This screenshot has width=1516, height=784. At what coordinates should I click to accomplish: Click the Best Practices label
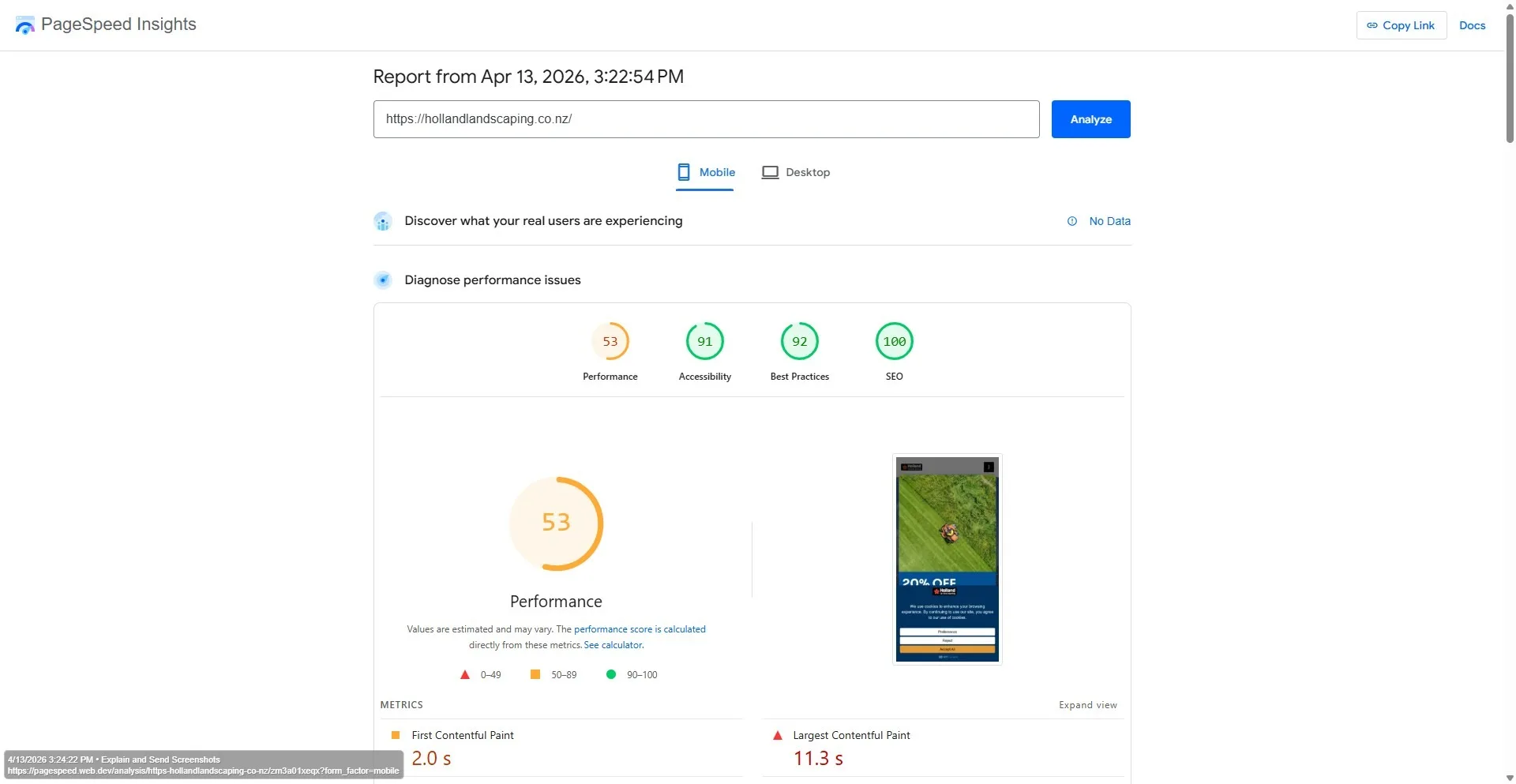800,377
